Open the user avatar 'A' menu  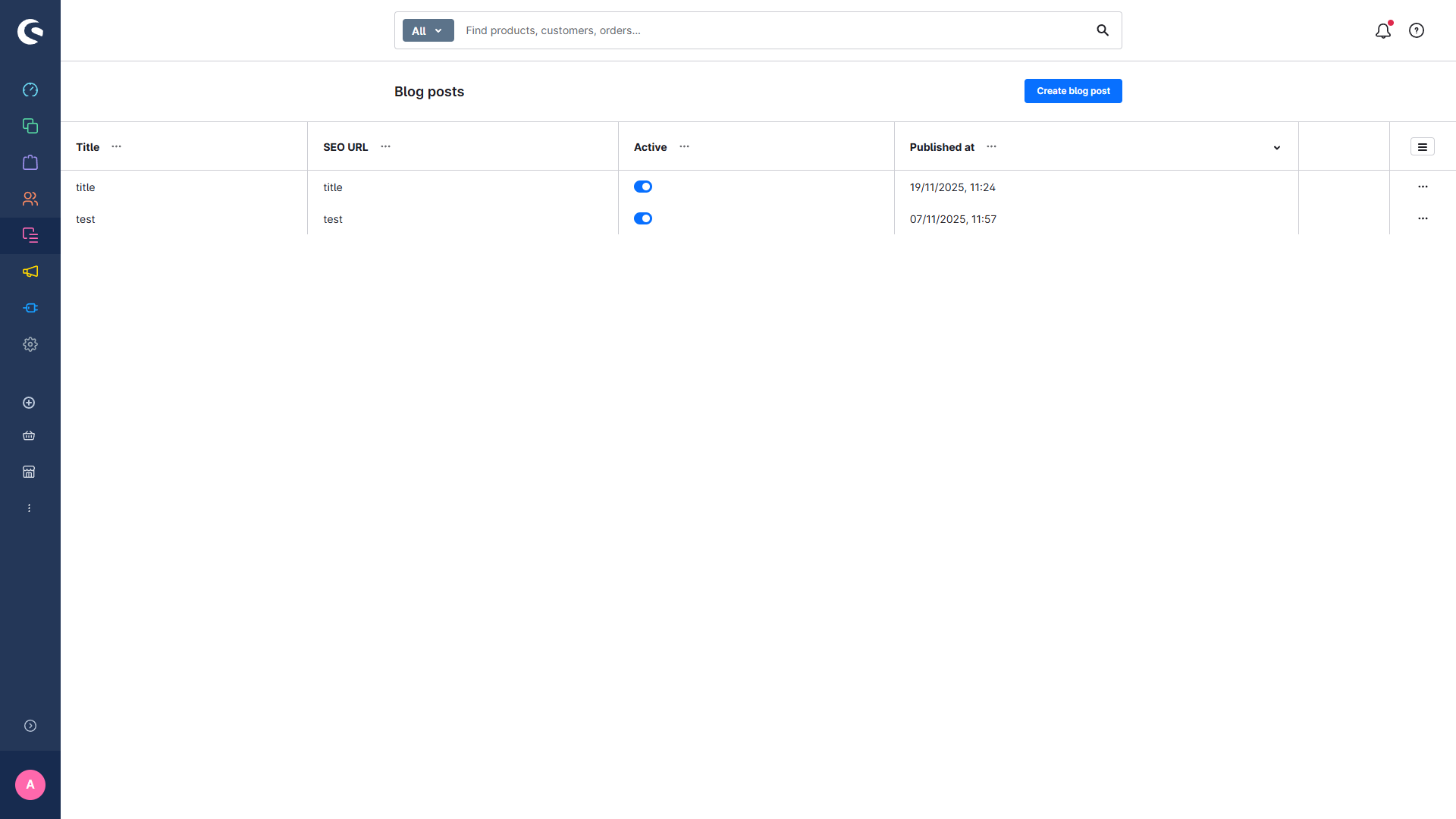coord(30,785)
